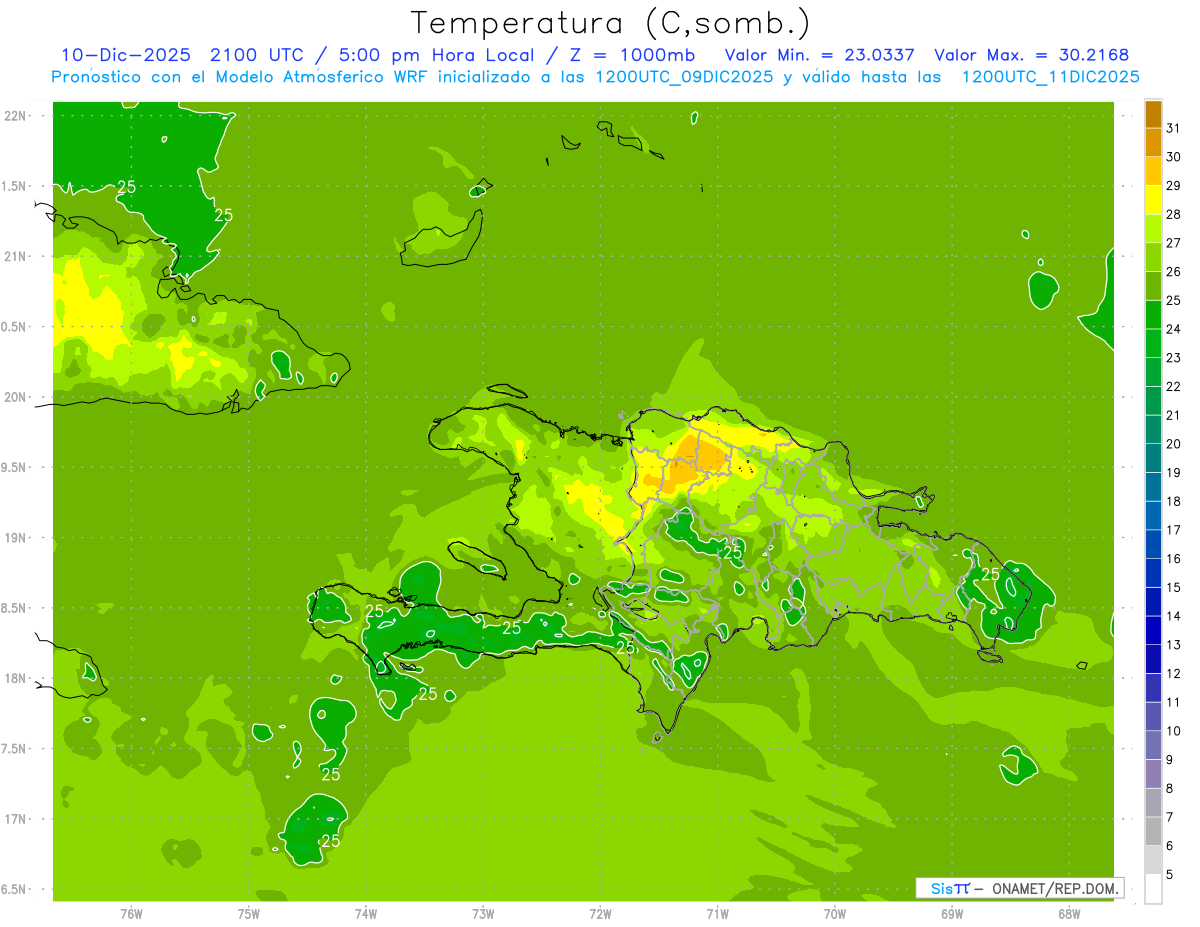Click the latitude label '18N'

point(16,679)
